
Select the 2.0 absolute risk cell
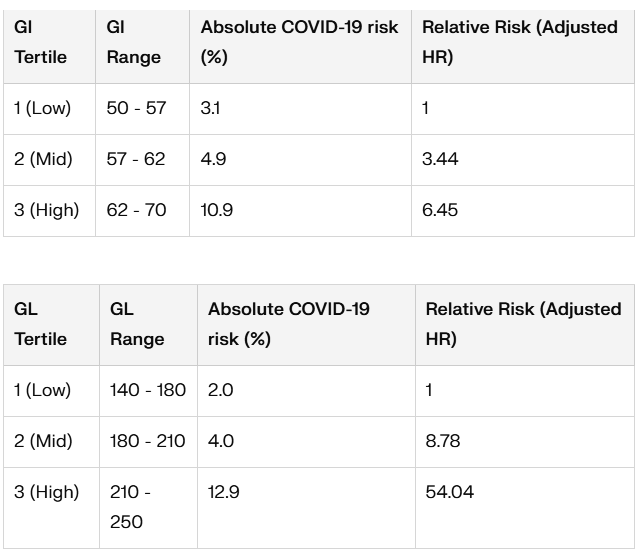pos(220,390)
